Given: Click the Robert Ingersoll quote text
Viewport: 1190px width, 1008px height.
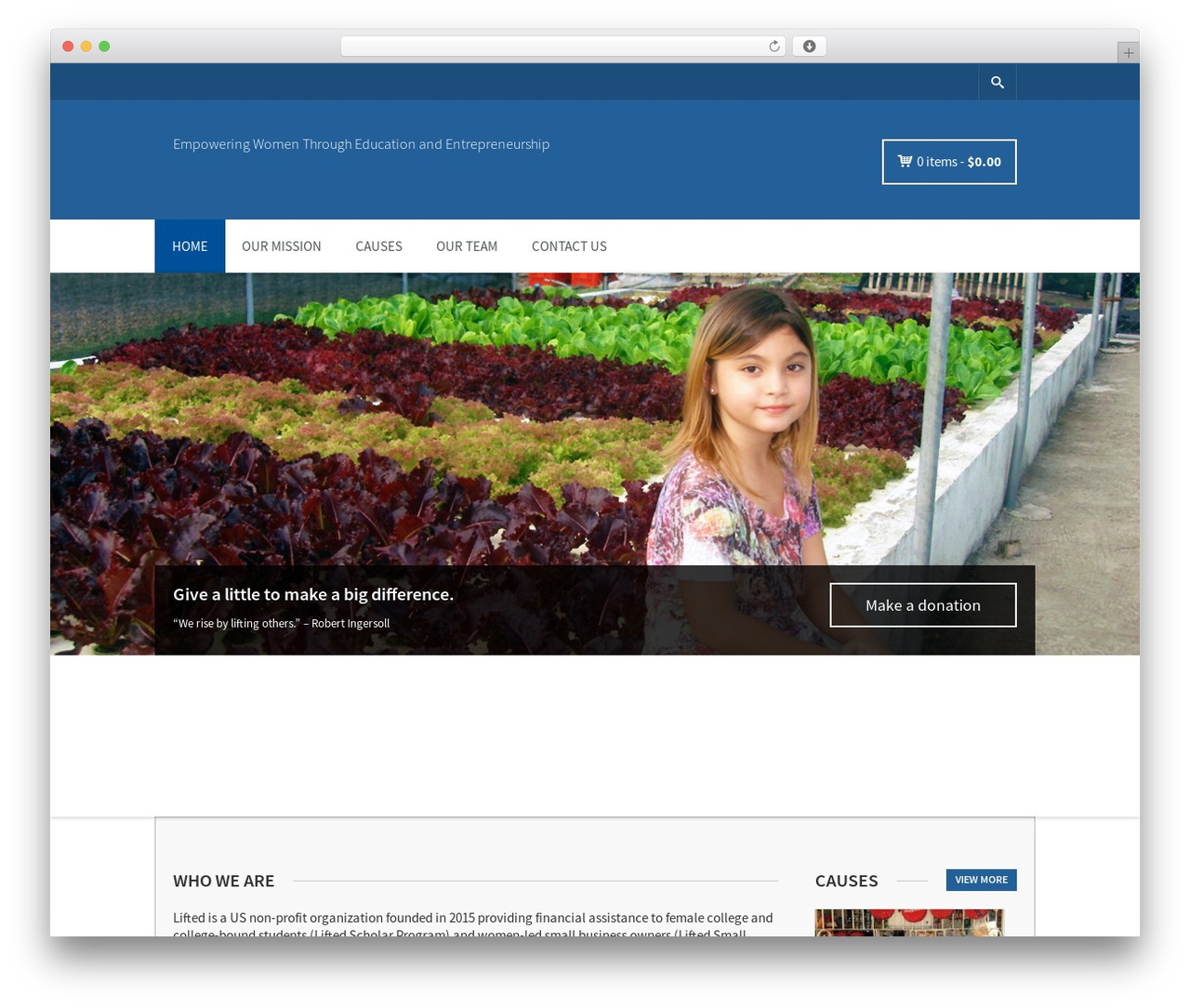Looking at the screenshot, I should tap(281, 623).
